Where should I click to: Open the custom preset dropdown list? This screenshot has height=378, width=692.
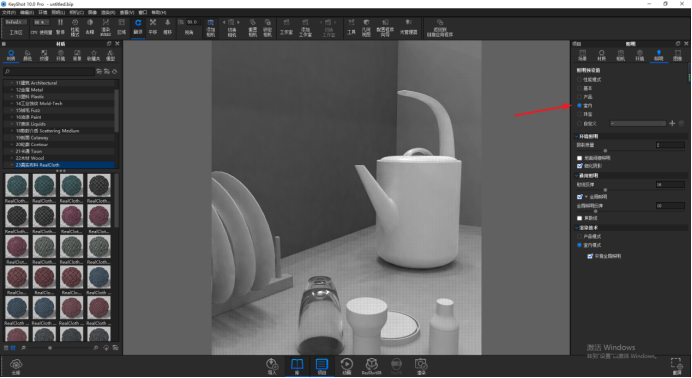[638, 124]
